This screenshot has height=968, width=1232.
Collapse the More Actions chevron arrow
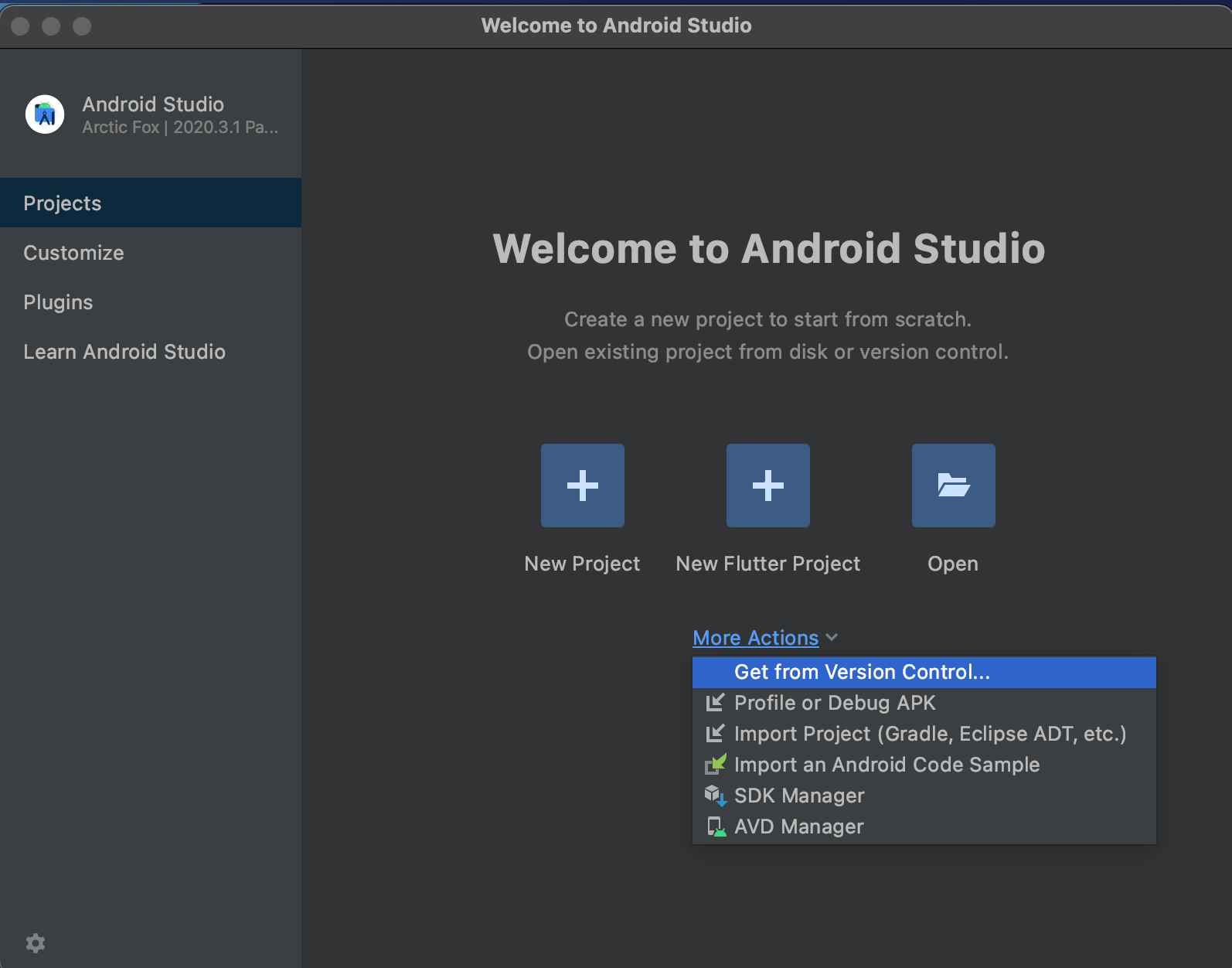tap(832, 638)
